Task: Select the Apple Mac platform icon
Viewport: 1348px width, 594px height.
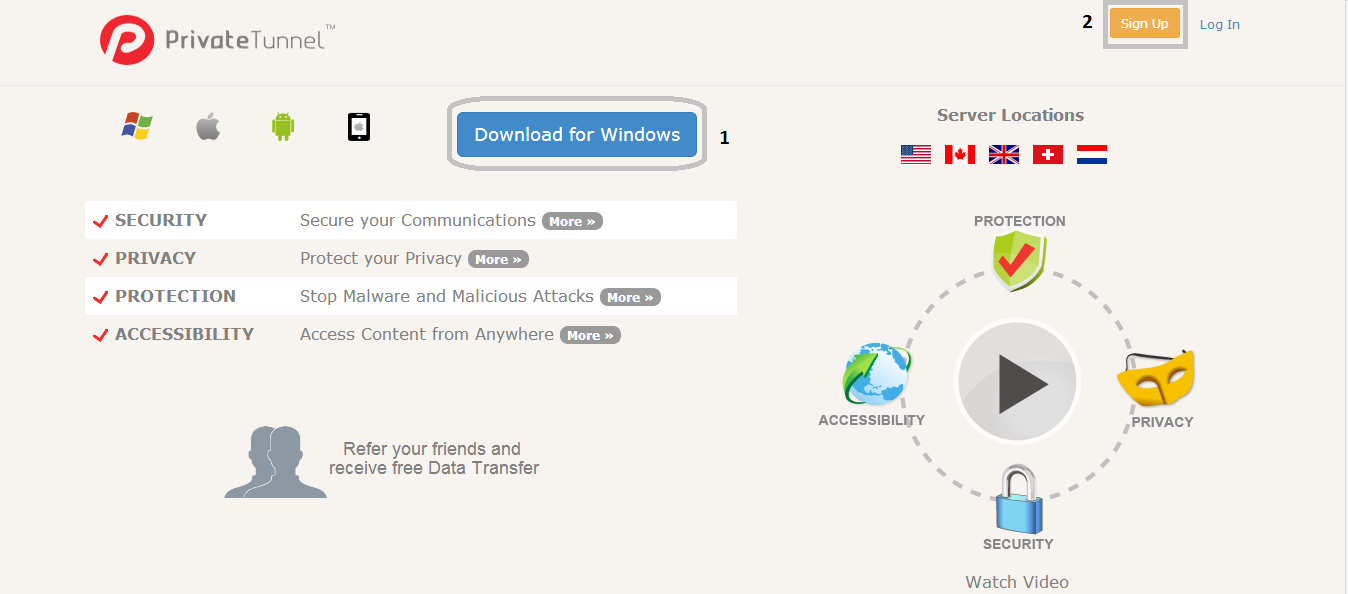Action: click(x=208, y=126)
